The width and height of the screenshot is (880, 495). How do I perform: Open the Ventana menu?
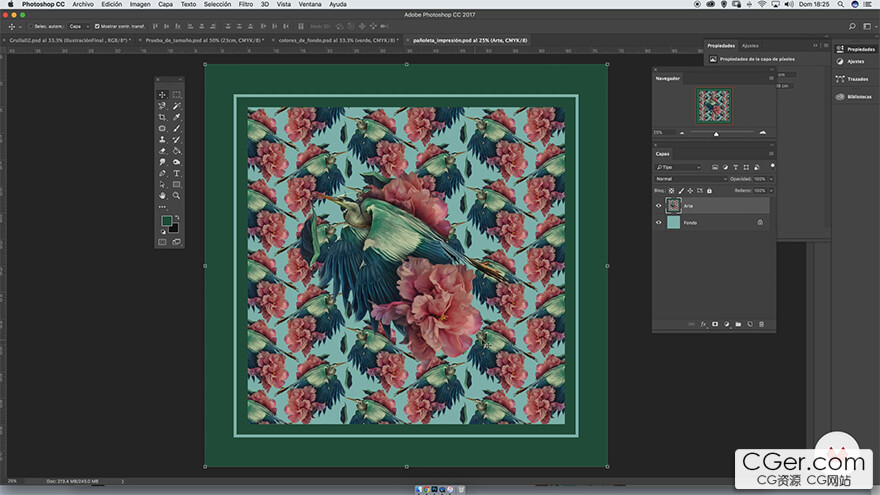point(310,4)
